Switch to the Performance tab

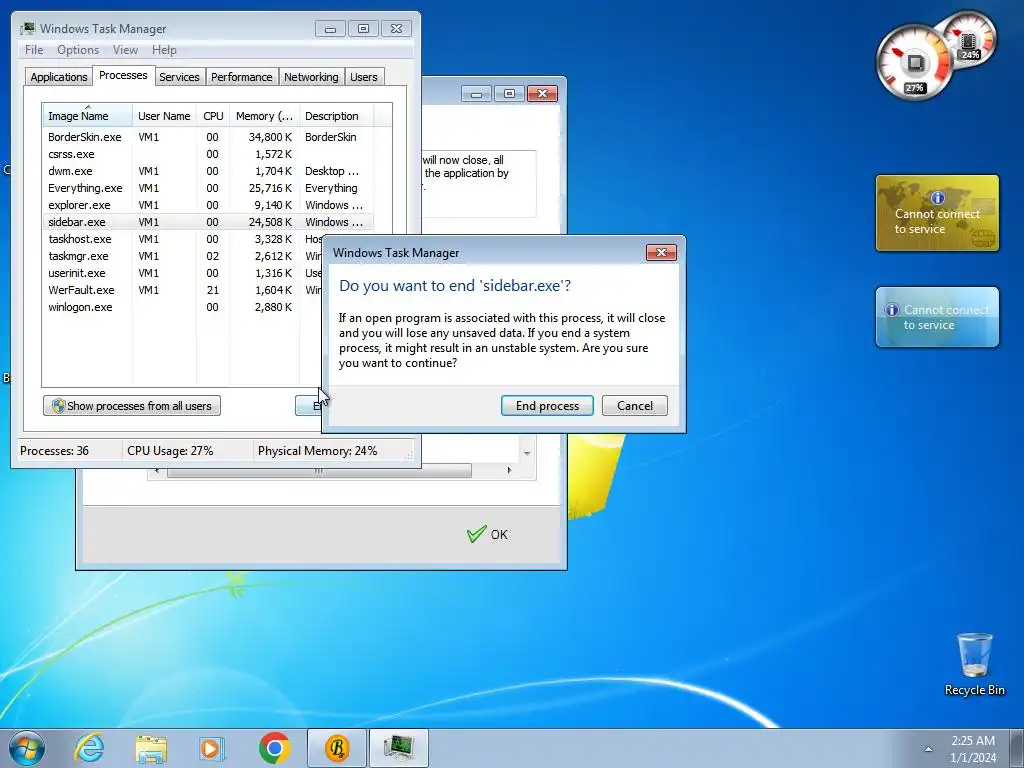point(242,77)
